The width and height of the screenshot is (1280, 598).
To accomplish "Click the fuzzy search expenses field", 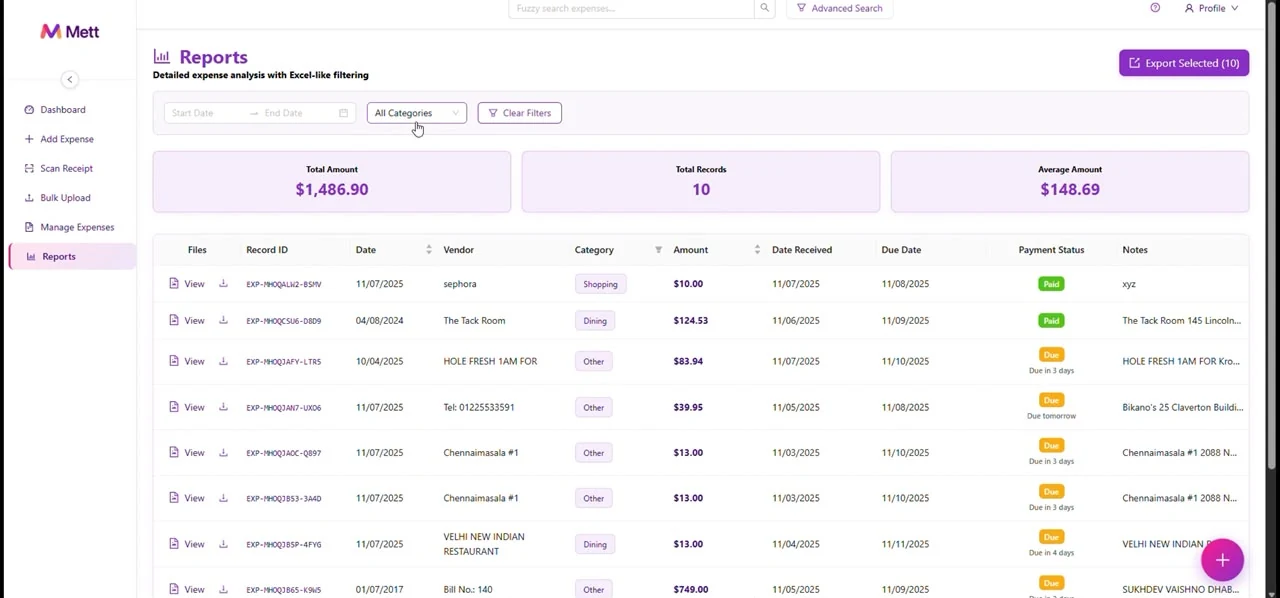I will tap(631, 8).
